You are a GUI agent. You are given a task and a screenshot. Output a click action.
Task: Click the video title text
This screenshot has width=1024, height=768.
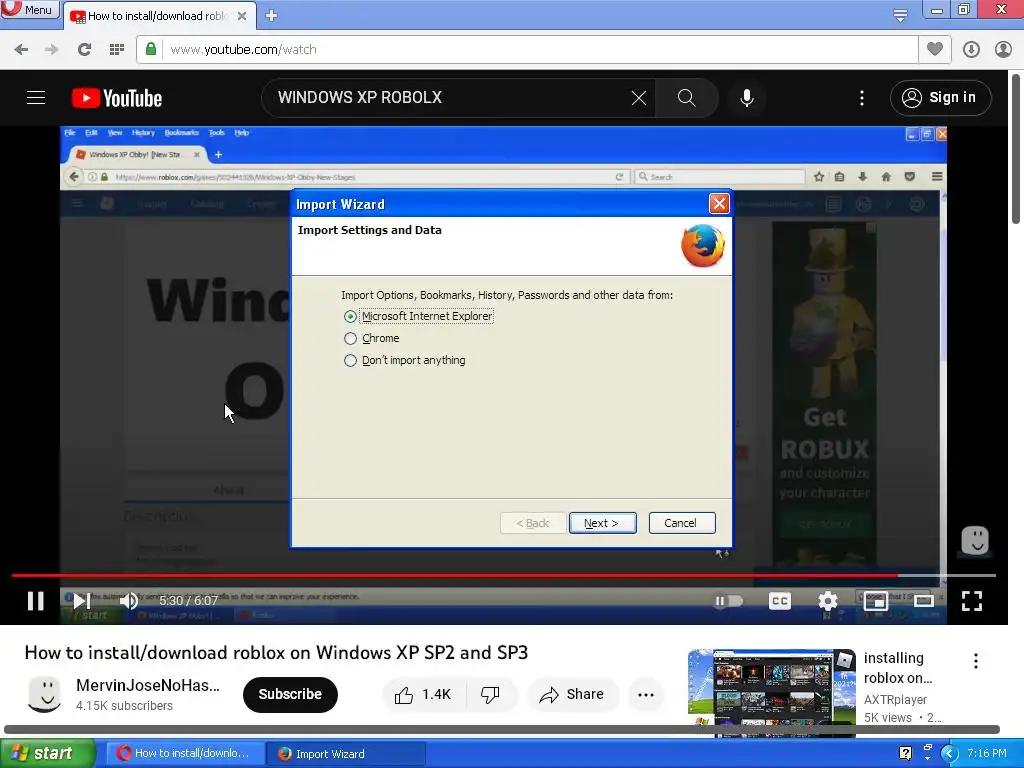tap(276, 652)
